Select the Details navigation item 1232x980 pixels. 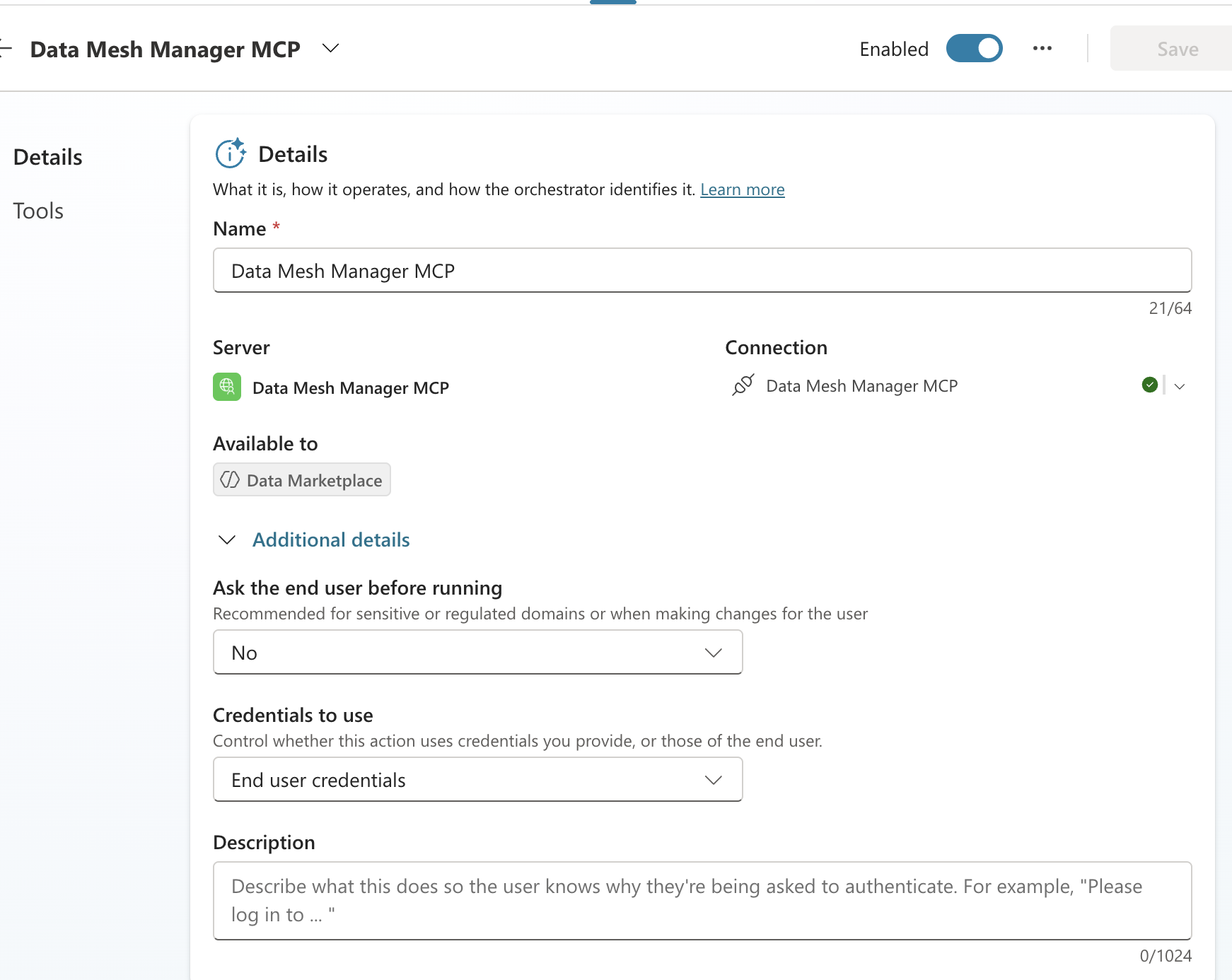[47, 156]
